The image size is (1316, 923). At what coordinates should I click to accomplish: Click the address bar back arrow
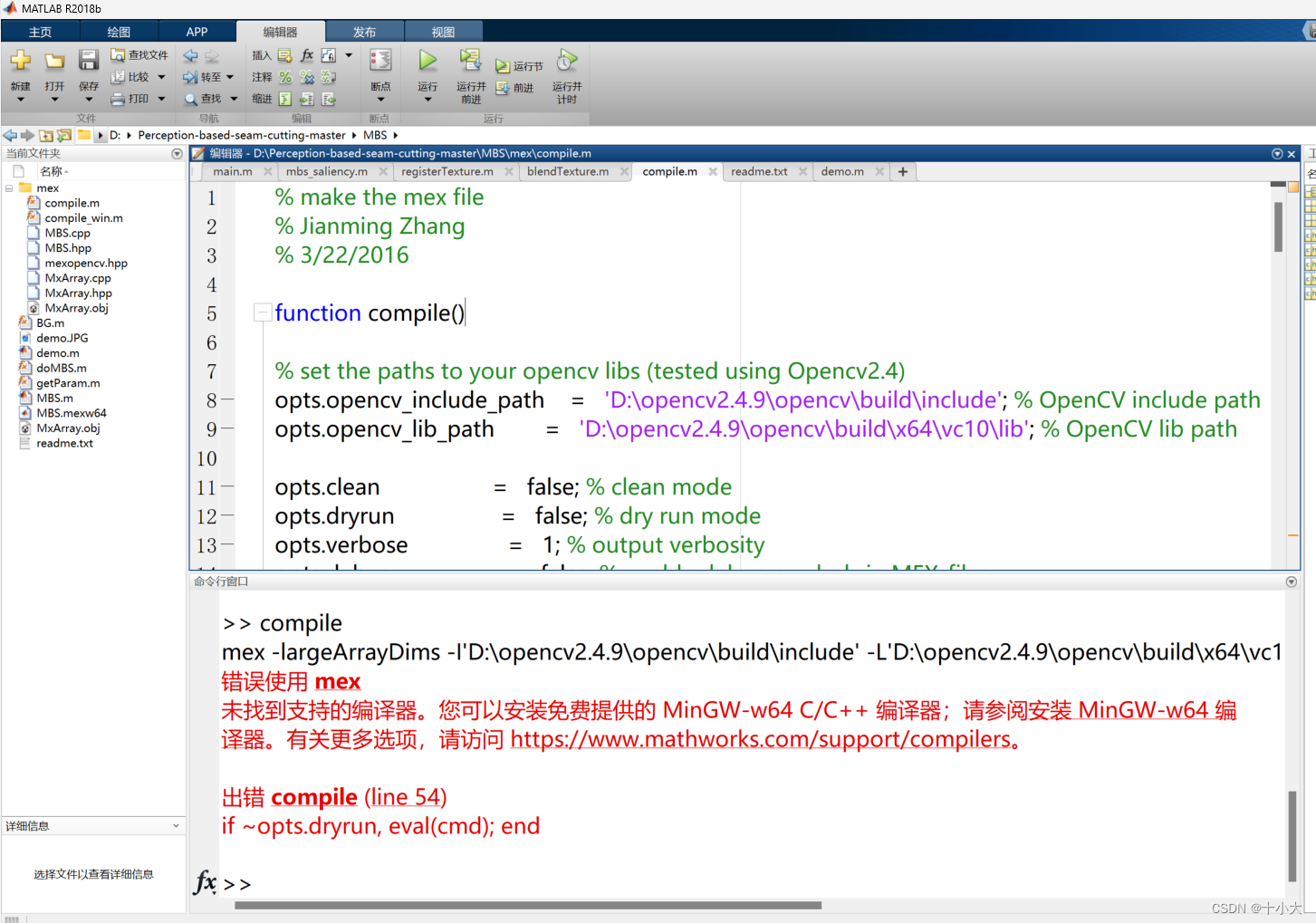click(10, 135)
